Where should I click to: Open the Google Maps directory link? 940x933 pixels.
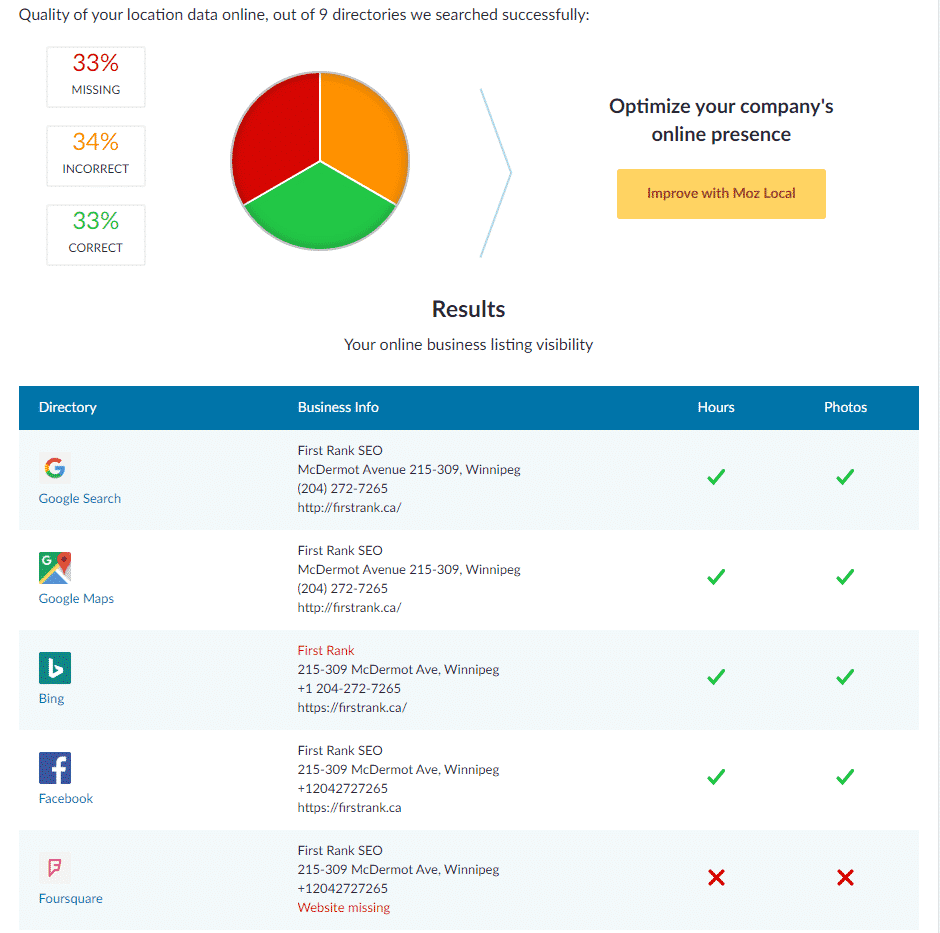(x=76, y=599)
